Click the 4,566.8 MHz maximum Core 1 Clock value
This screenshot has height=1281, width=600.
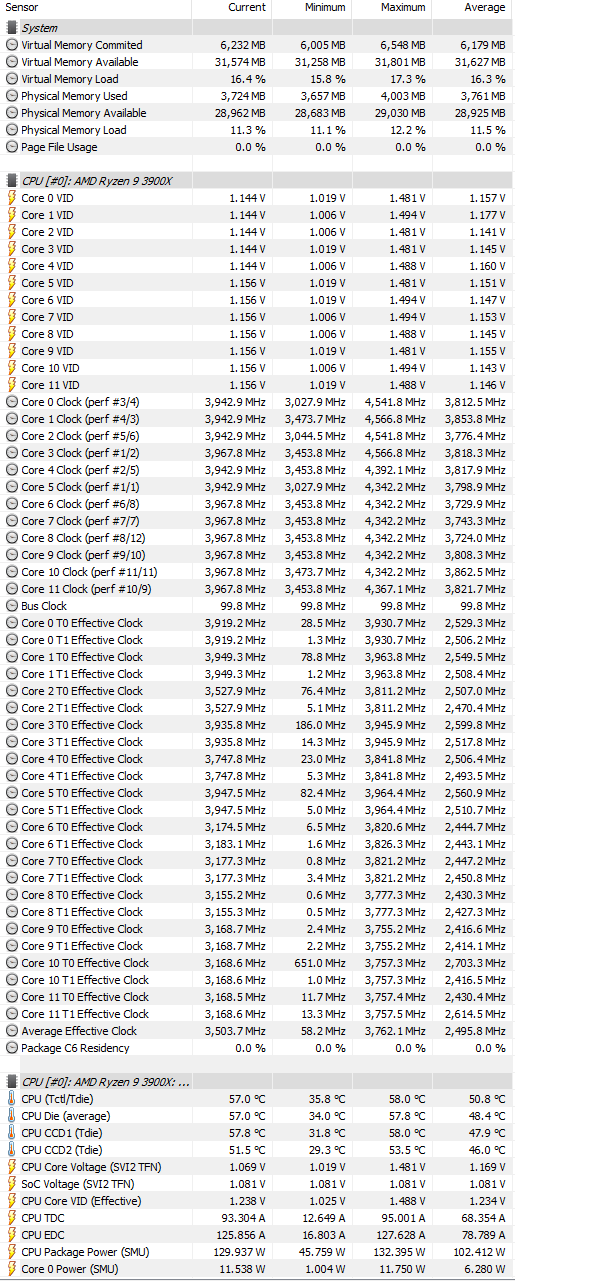(x=395, y=419)
